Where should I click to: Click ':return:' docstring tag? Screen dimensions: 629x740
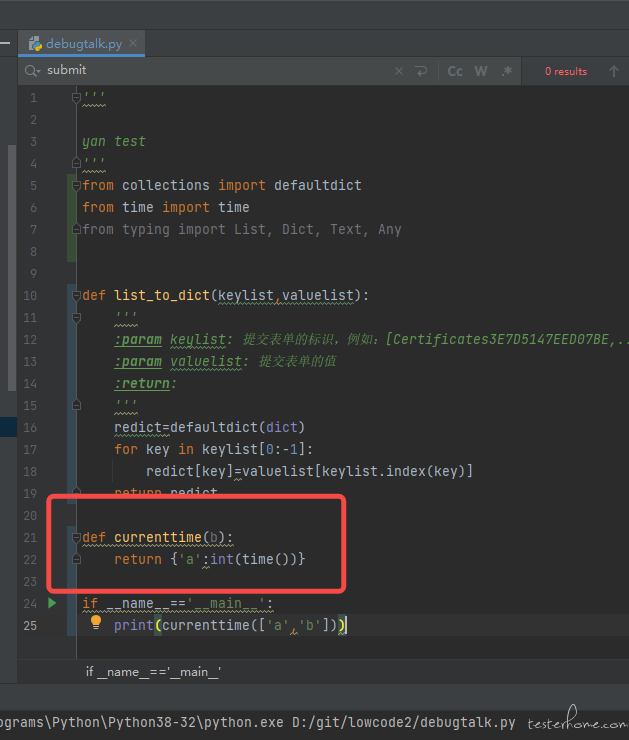coord(145,384)
